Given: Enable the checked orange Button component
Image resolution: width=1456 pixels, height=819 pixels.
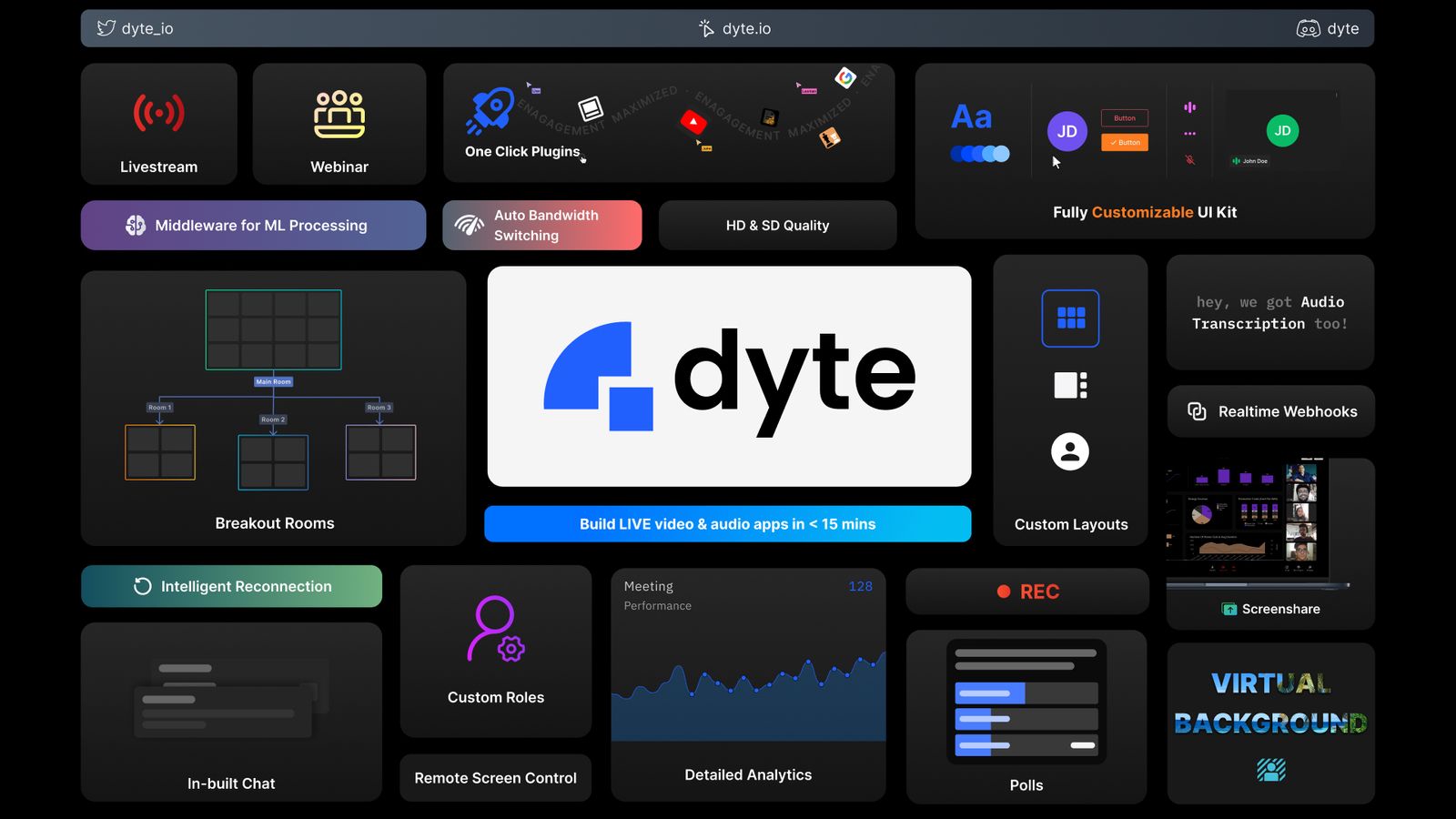Looking at the screenshot, I should [x=1125, y=142].
